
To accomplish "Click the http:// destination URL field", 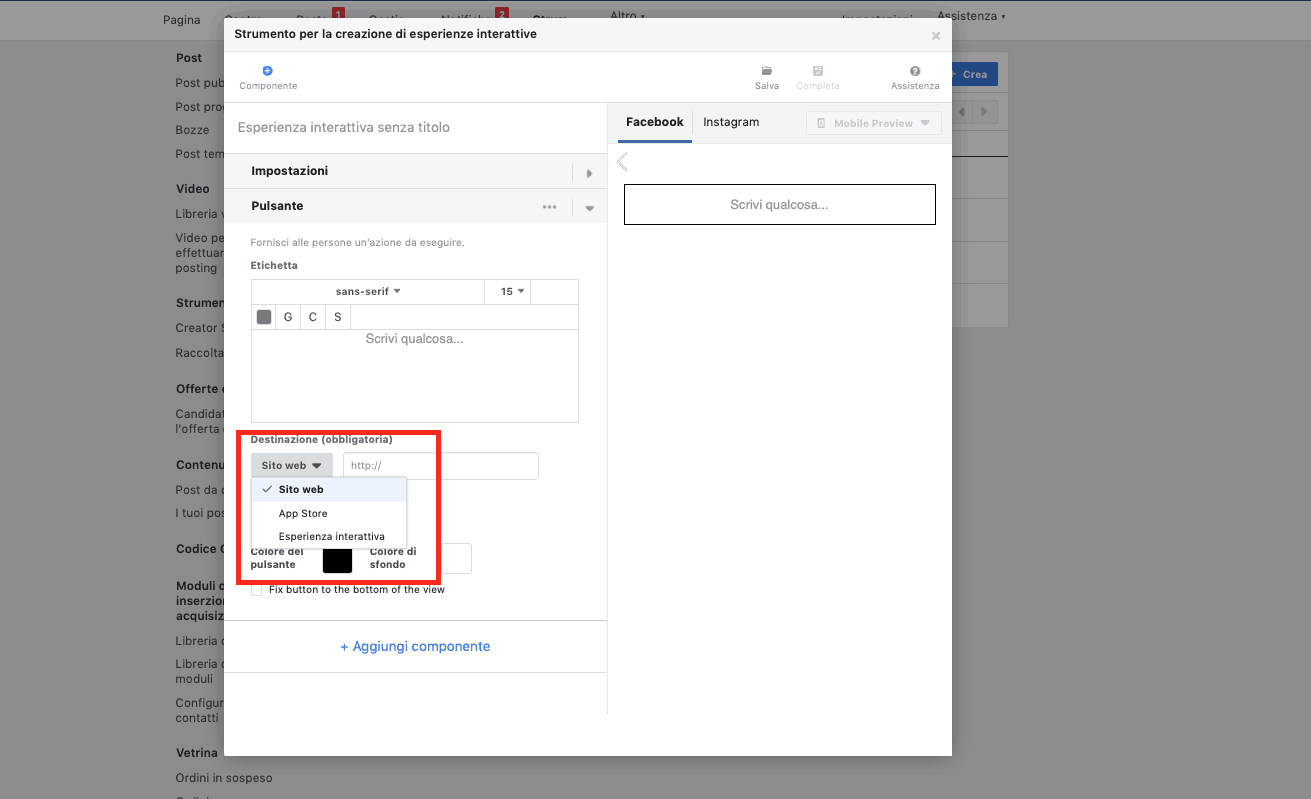I will [x=441, y=466].
